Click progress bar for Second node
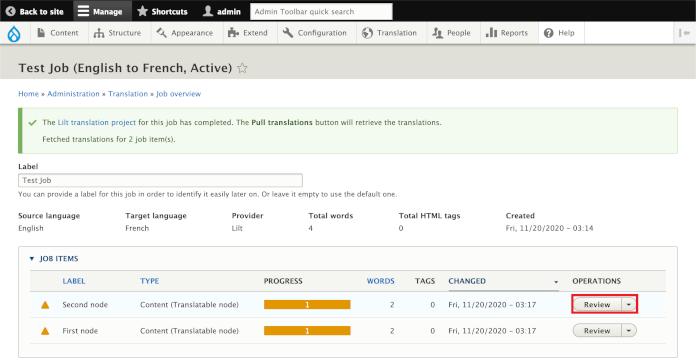 click(x=307, y=305)
